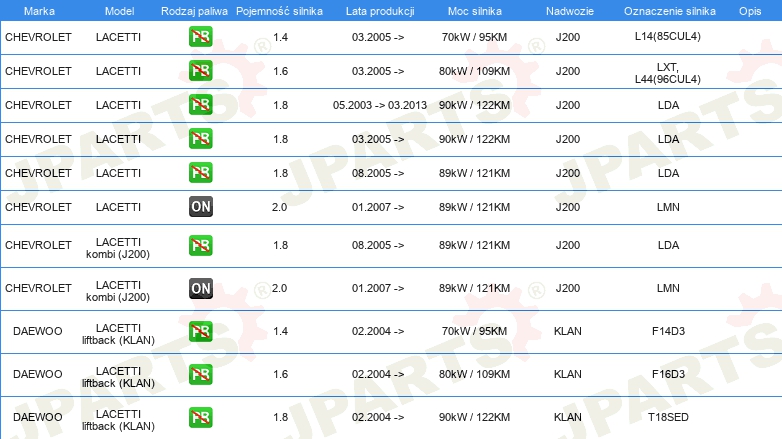The height and width of the screenshot is (439, 782).
Task: Click the Nadwozie column header
Action: [570, 11]
